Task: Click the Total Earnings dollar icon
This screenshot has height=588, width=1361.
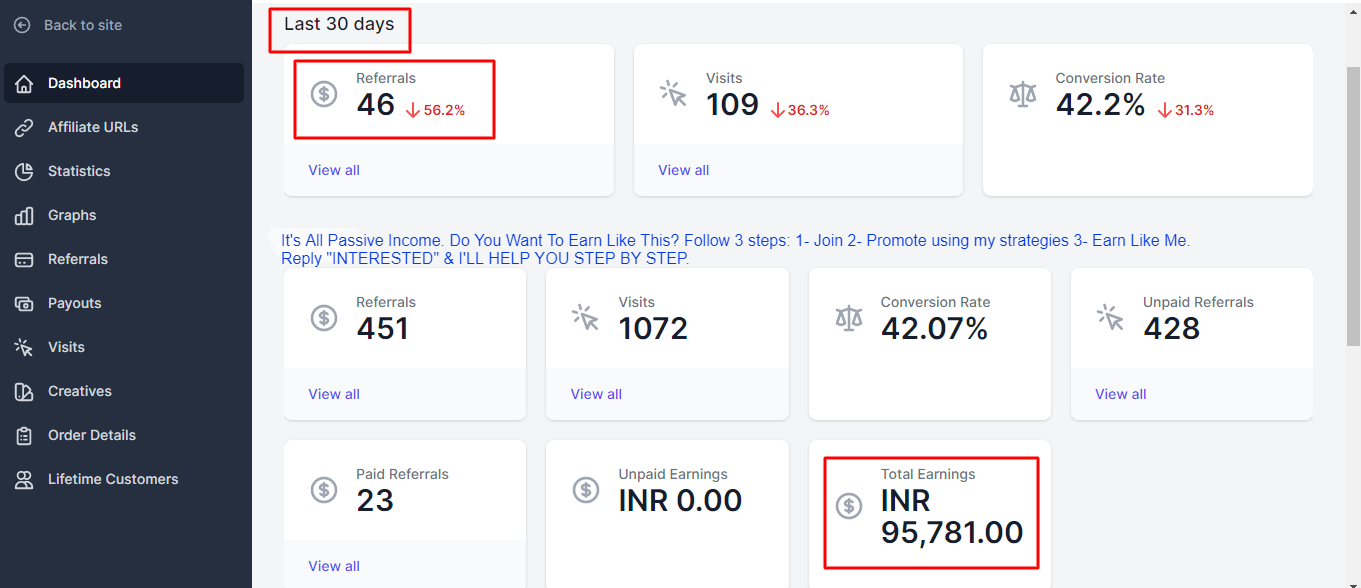Action: pyautogui.click(x=849, y=506)
